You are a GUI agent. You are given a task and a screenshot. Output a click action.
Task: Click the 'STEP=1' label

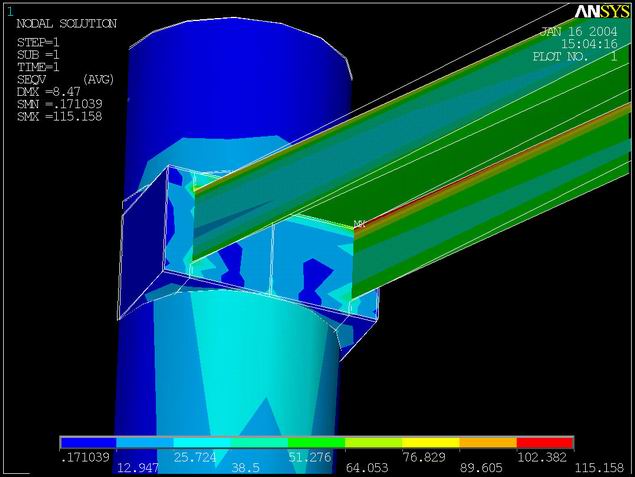[x=38, y=43]
